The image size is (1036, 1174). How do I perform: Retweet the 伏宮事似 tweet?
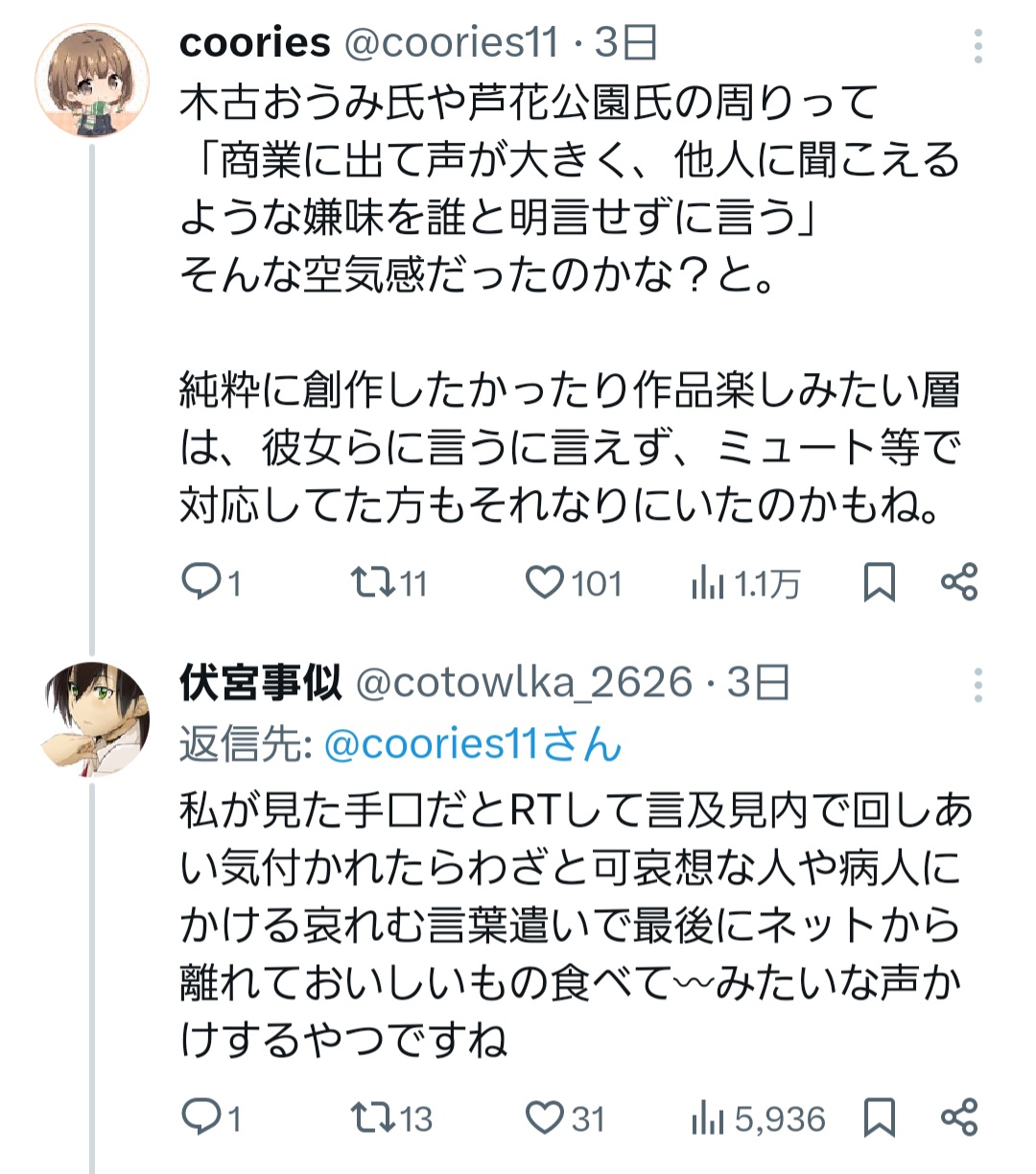[368, 1117]
